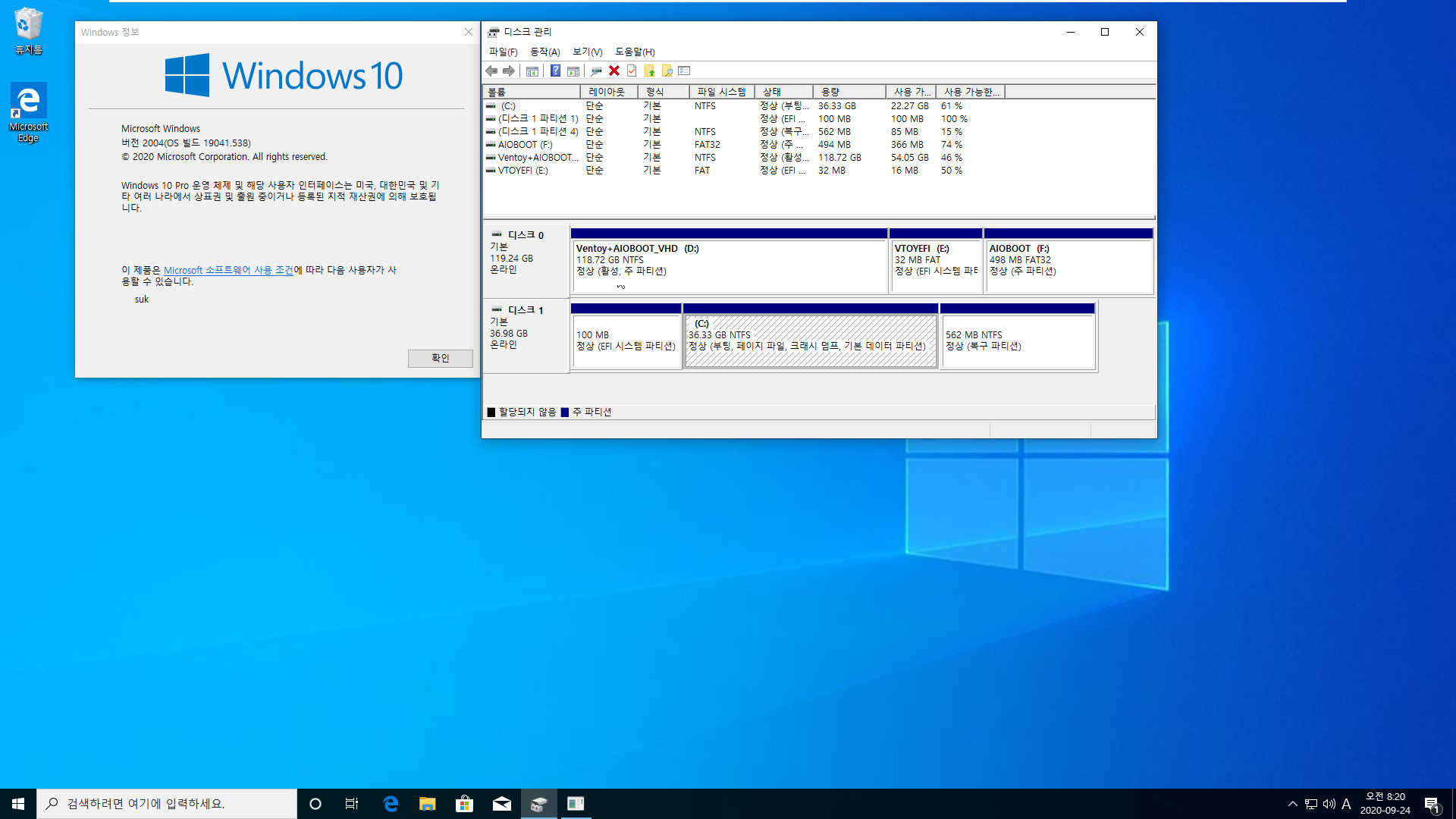Select Ventoy+AIOBOOT_VHD (D:) partition
This screenshot has height=819, width=1456.
tap(727, 260)
